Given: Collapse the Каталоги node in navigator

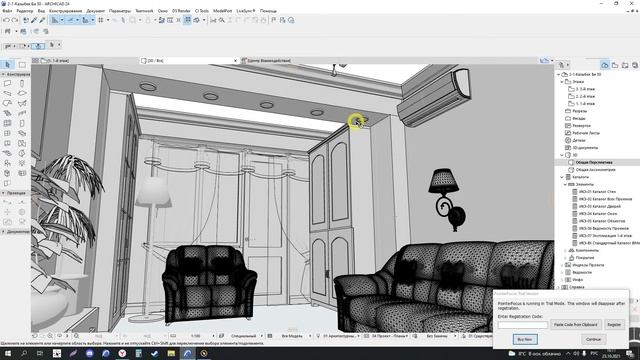Looking at the screenshot, I should (x=562, y=177).
